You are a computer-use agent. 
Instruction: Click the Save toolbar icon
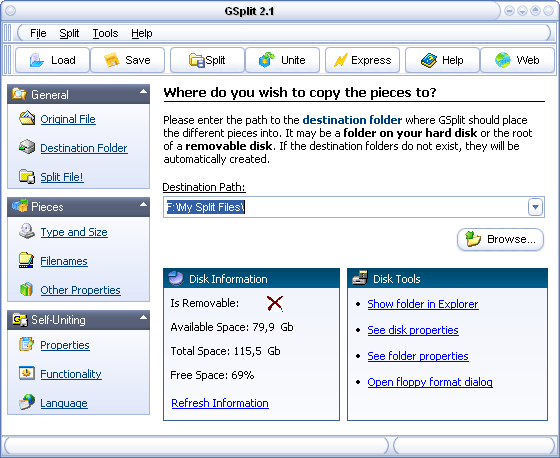(x=111, y=60)
